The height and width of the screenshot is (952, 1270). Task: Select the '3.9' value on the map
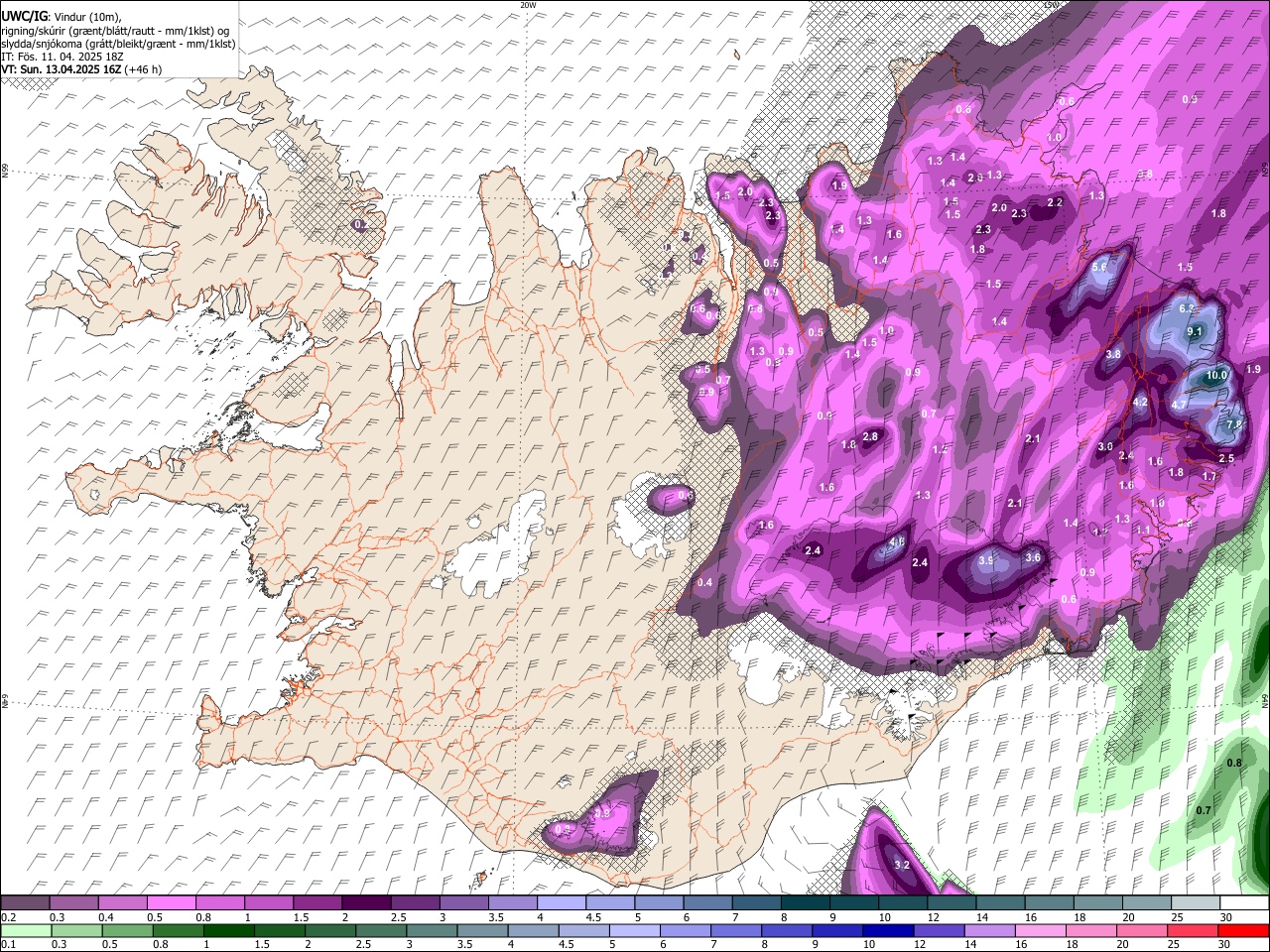(986, 560)
